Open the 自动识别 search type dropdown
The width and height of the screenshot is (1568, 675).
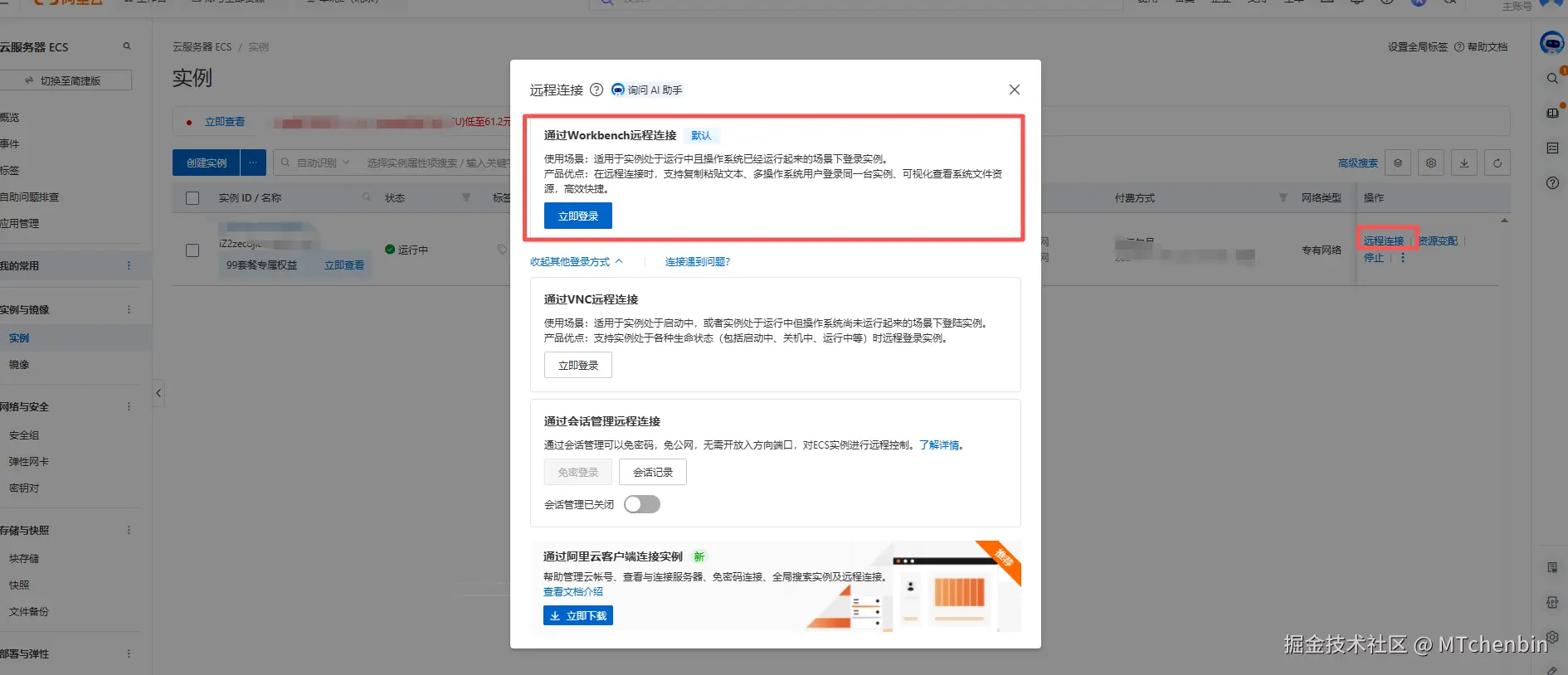tap(323, 163)
